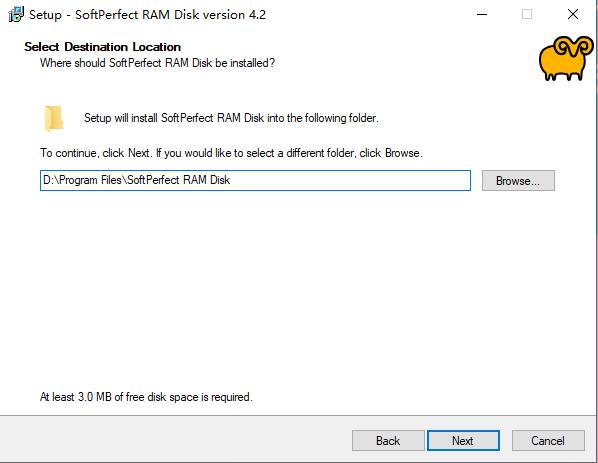Click the 'SoftPerfect RAM Disk' part of the path
The image size is (598, 463).
[178, 180]
